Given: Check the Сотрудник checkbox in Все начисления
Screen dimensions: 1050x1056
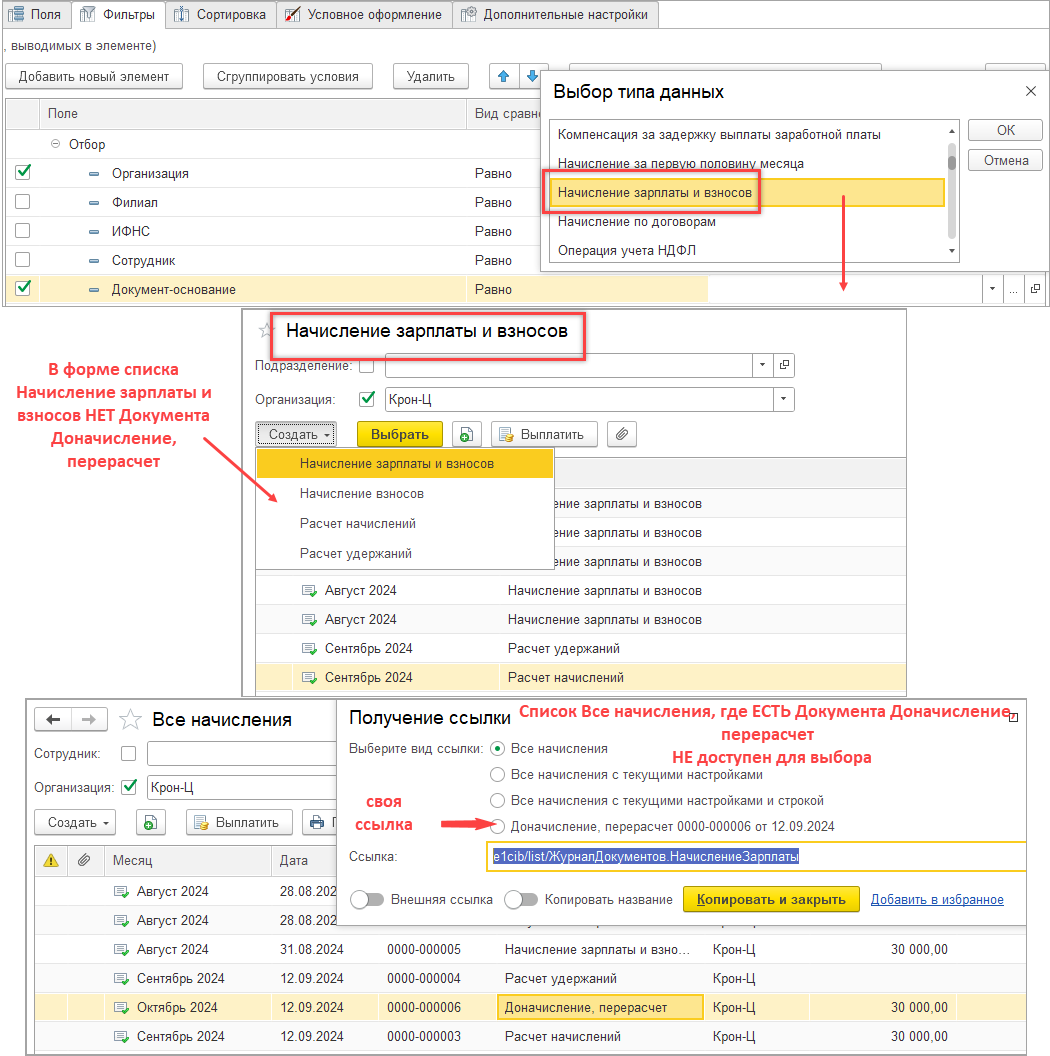Looking at the screenshot, I should coord(129,754).
